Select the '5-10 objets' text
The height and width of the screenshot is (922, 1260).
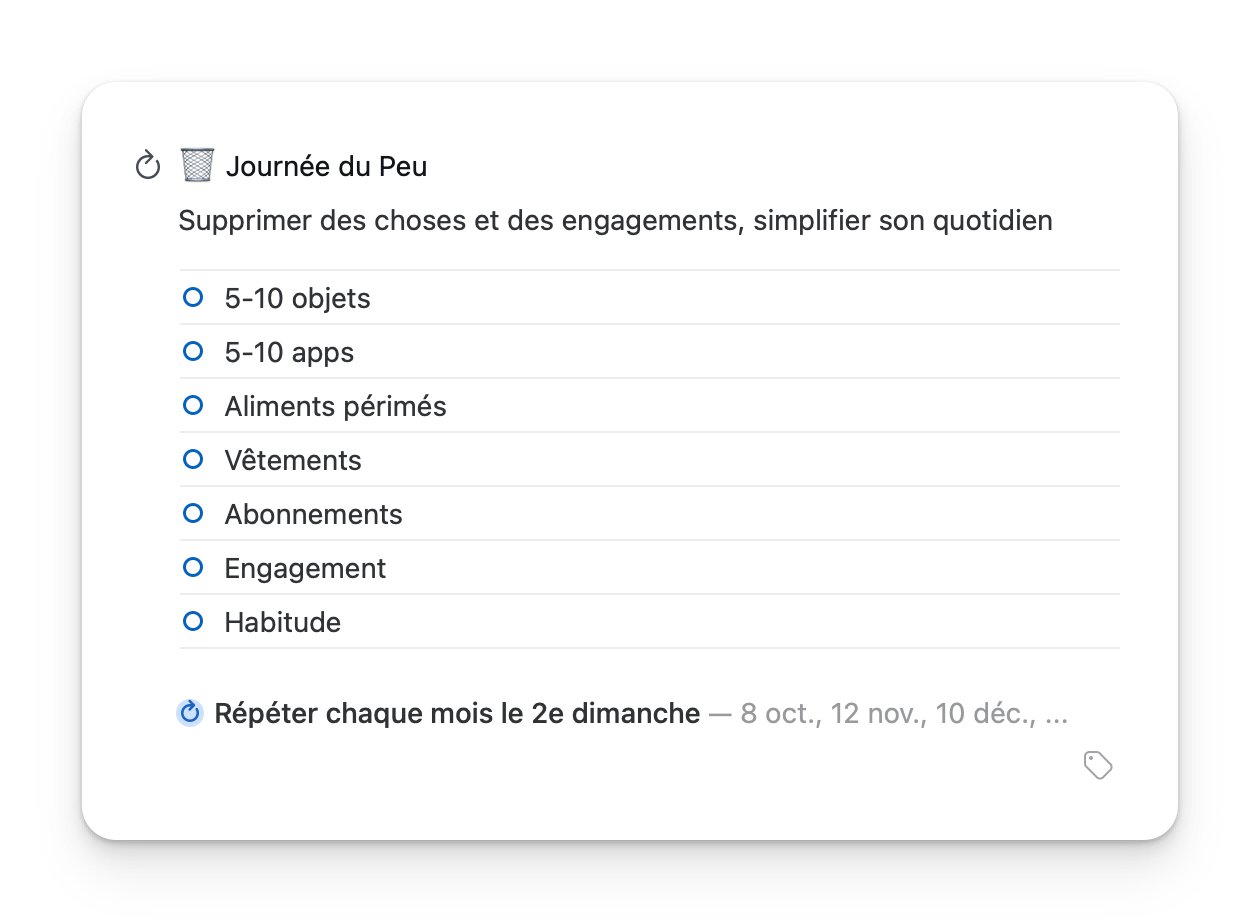click(297, 299)
